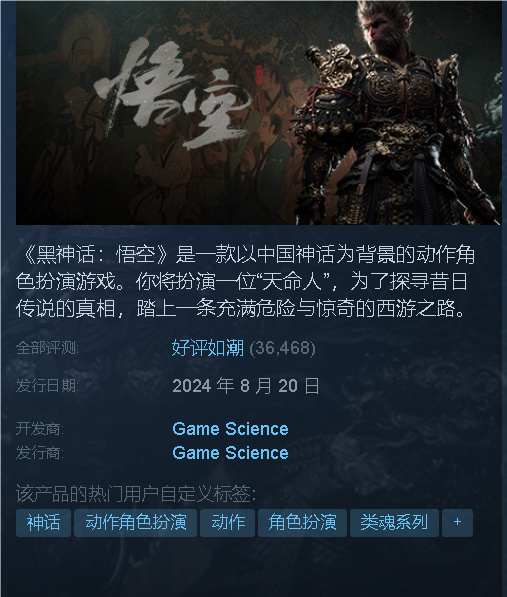Select the 动作角色扮演 tag

pos(136,522)
